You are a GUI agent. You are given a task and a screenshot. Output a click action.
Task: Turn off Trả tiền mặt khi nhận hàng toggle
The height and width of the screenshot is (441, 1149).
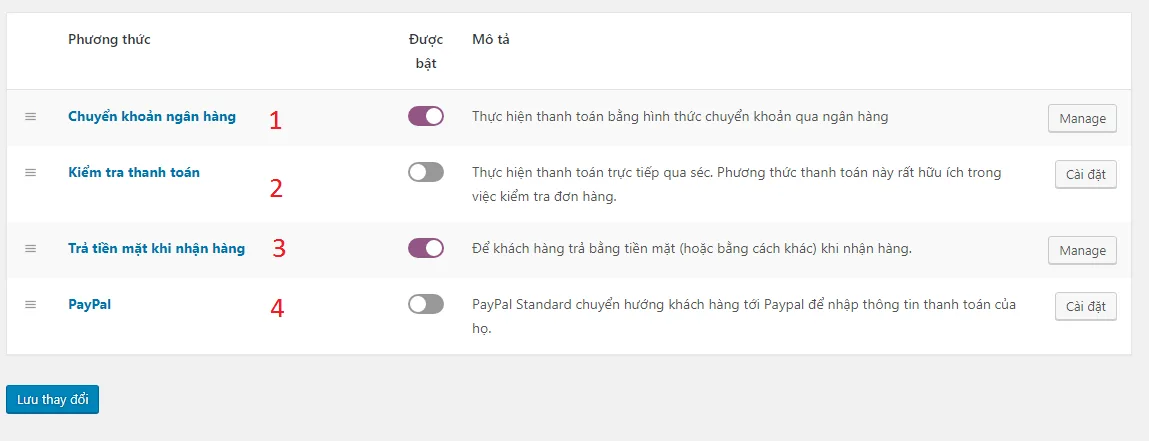pos(426,248)
